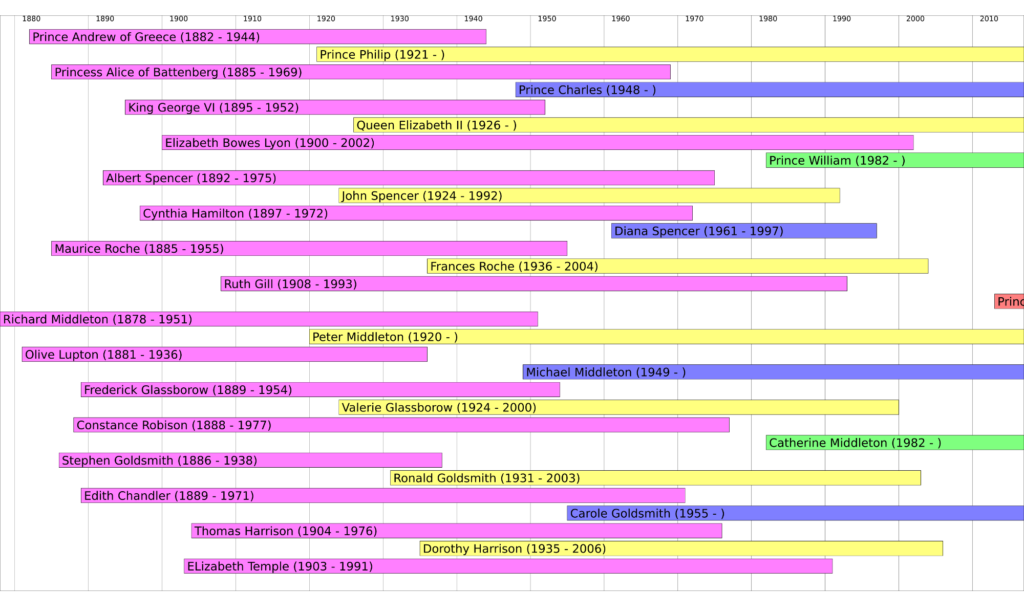Select Maurice Roche (1885 - 1955) bar
This screenshot has height=614, width=1024.
click(310, 248)
